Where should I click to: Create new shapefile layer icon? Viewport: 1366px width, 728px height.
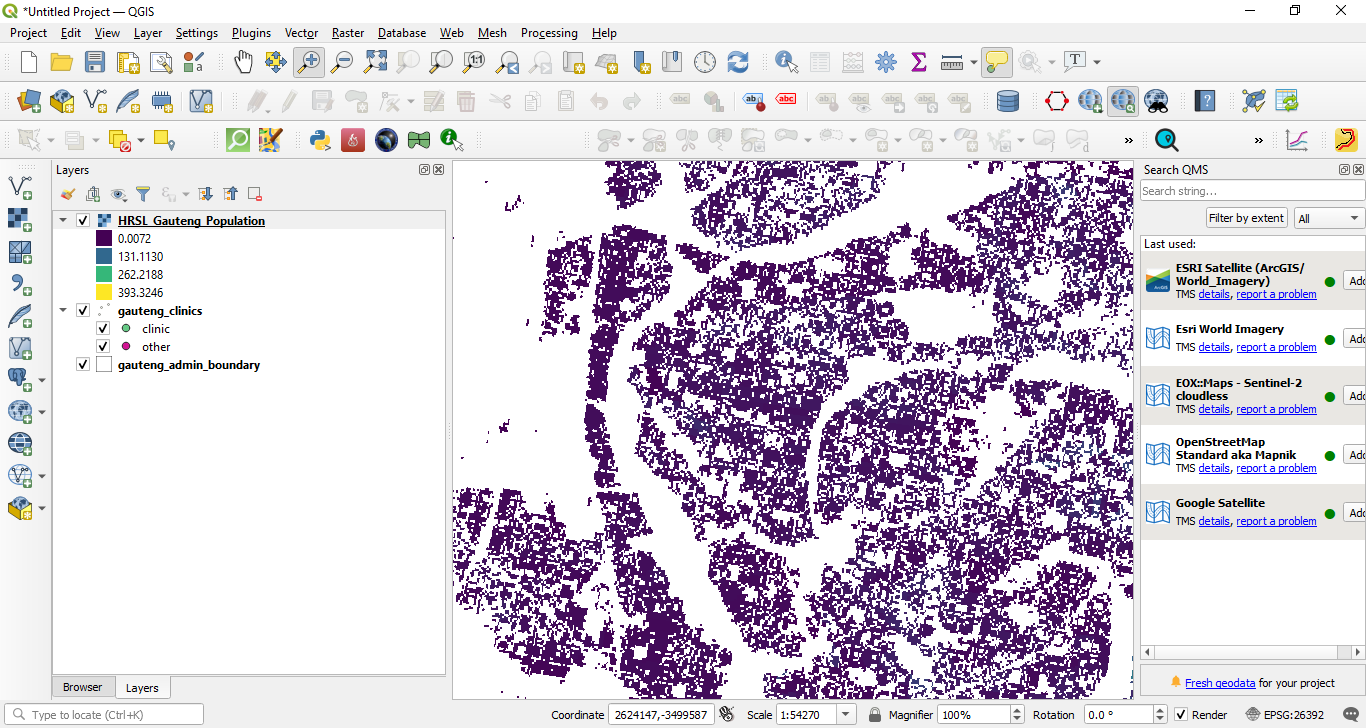coord(95,101)
